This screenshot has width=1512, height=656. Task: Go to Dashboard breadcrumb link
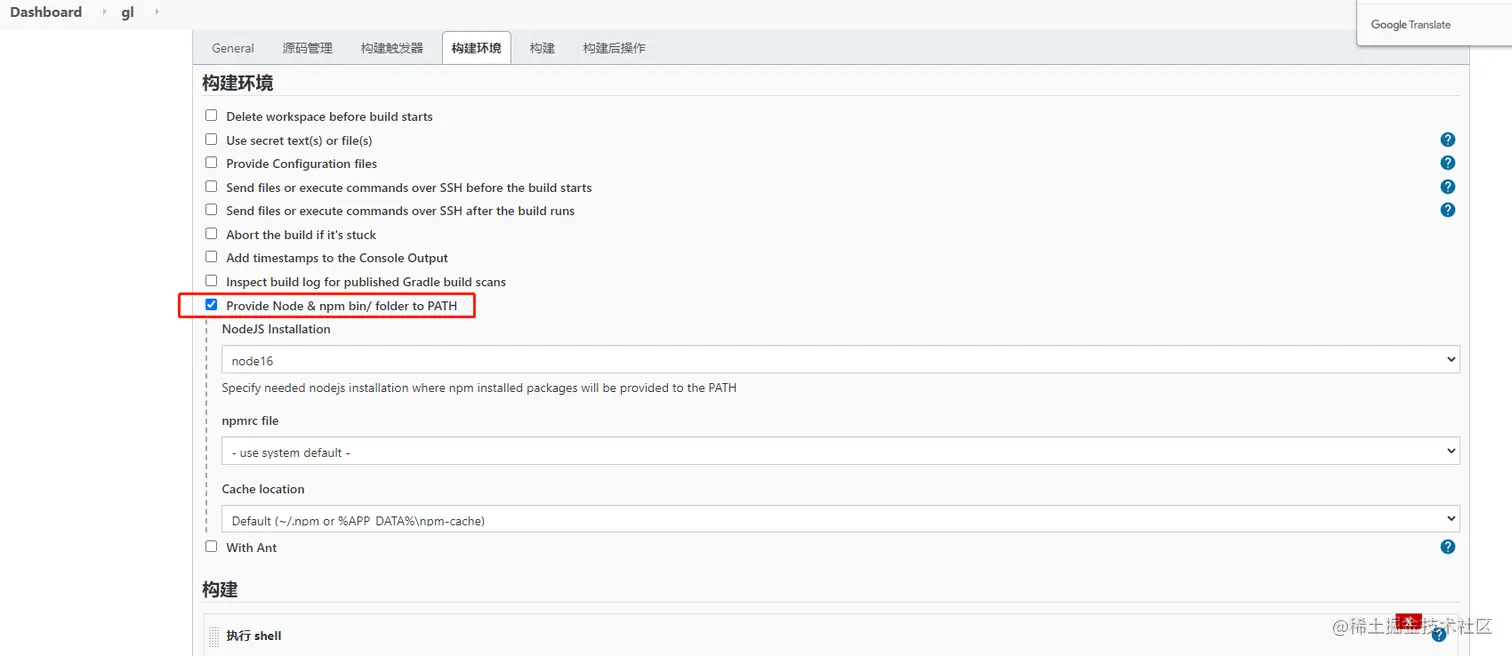pyautogui.click(x=46, y=12)
